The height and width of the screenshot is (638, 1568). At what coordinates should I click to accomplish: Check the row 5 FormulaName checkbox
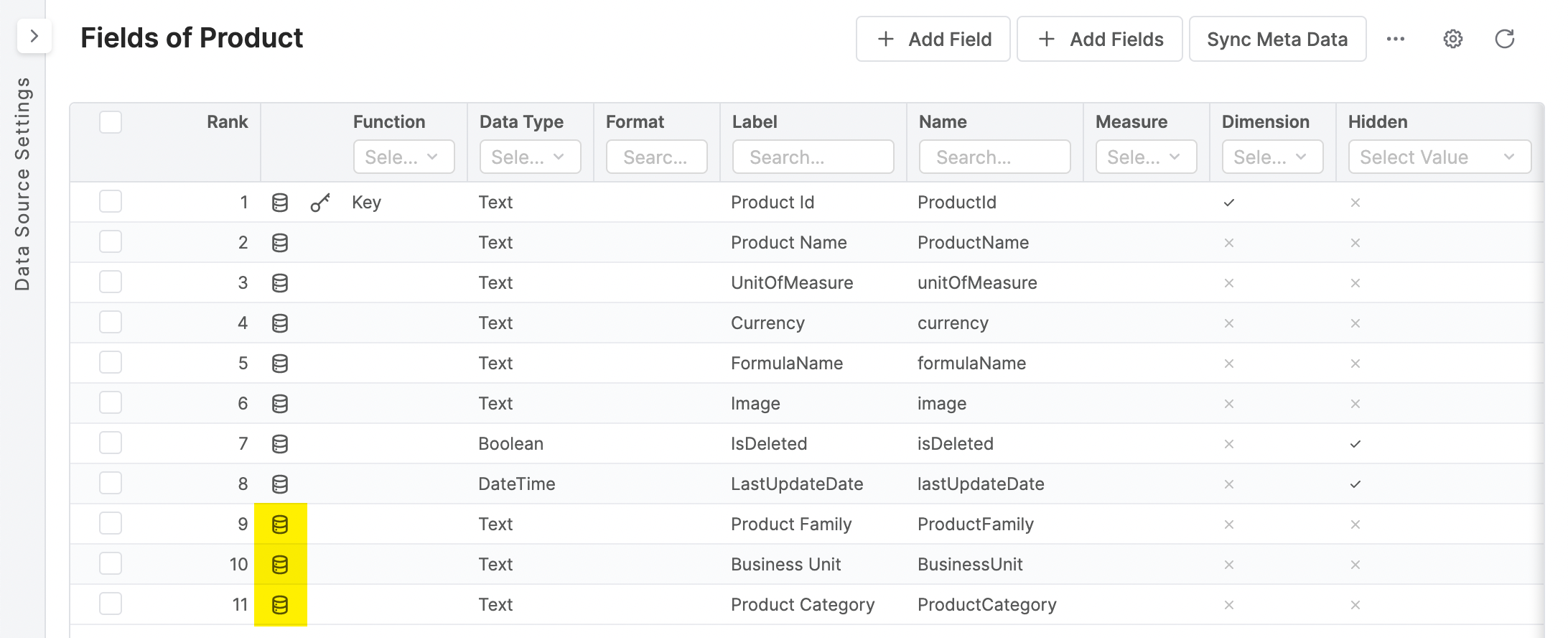111,362
